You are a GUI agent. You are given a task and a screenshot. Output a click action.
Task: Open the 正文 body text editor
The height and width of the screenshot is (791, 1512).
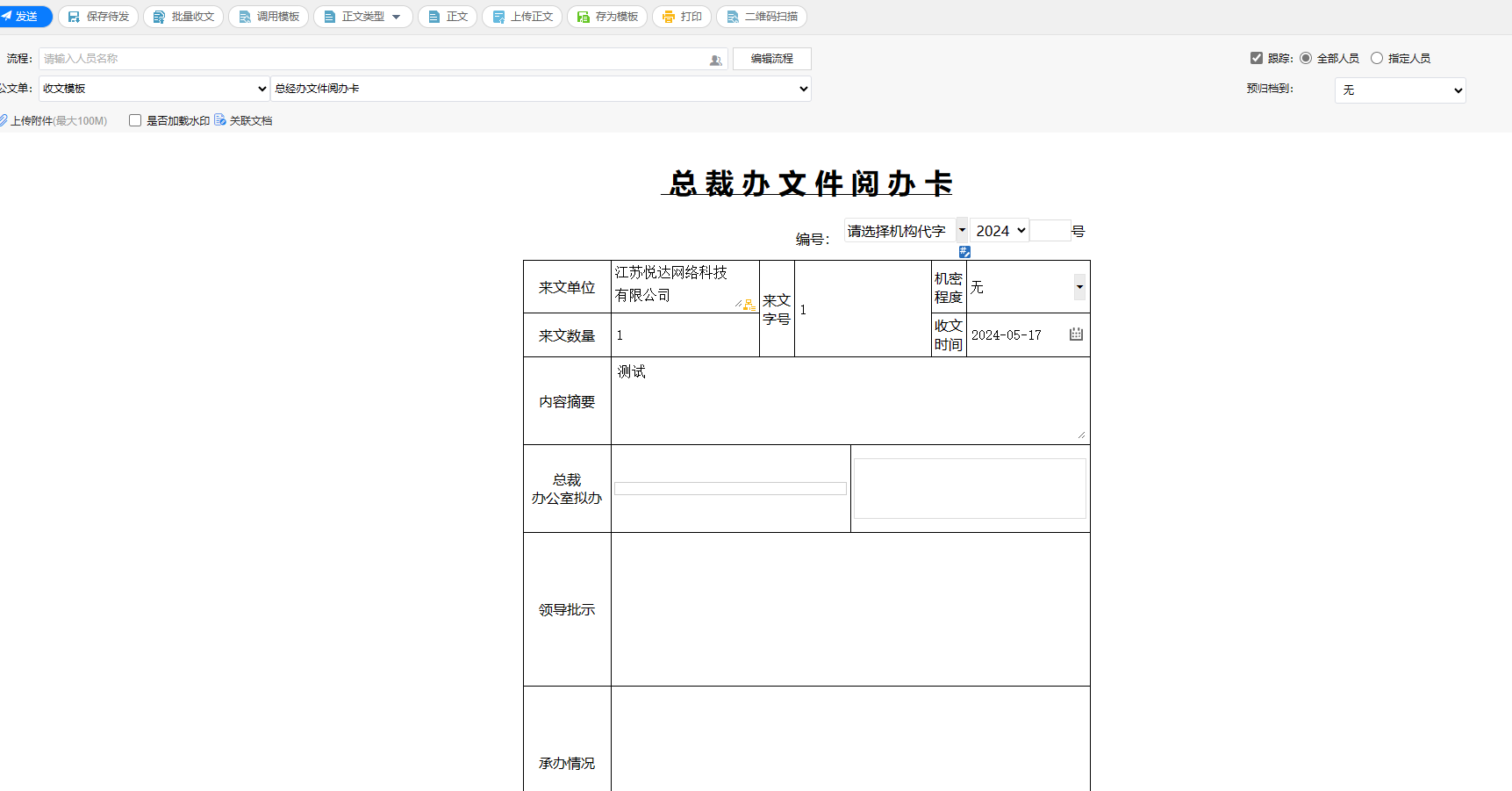click(448, 17)
